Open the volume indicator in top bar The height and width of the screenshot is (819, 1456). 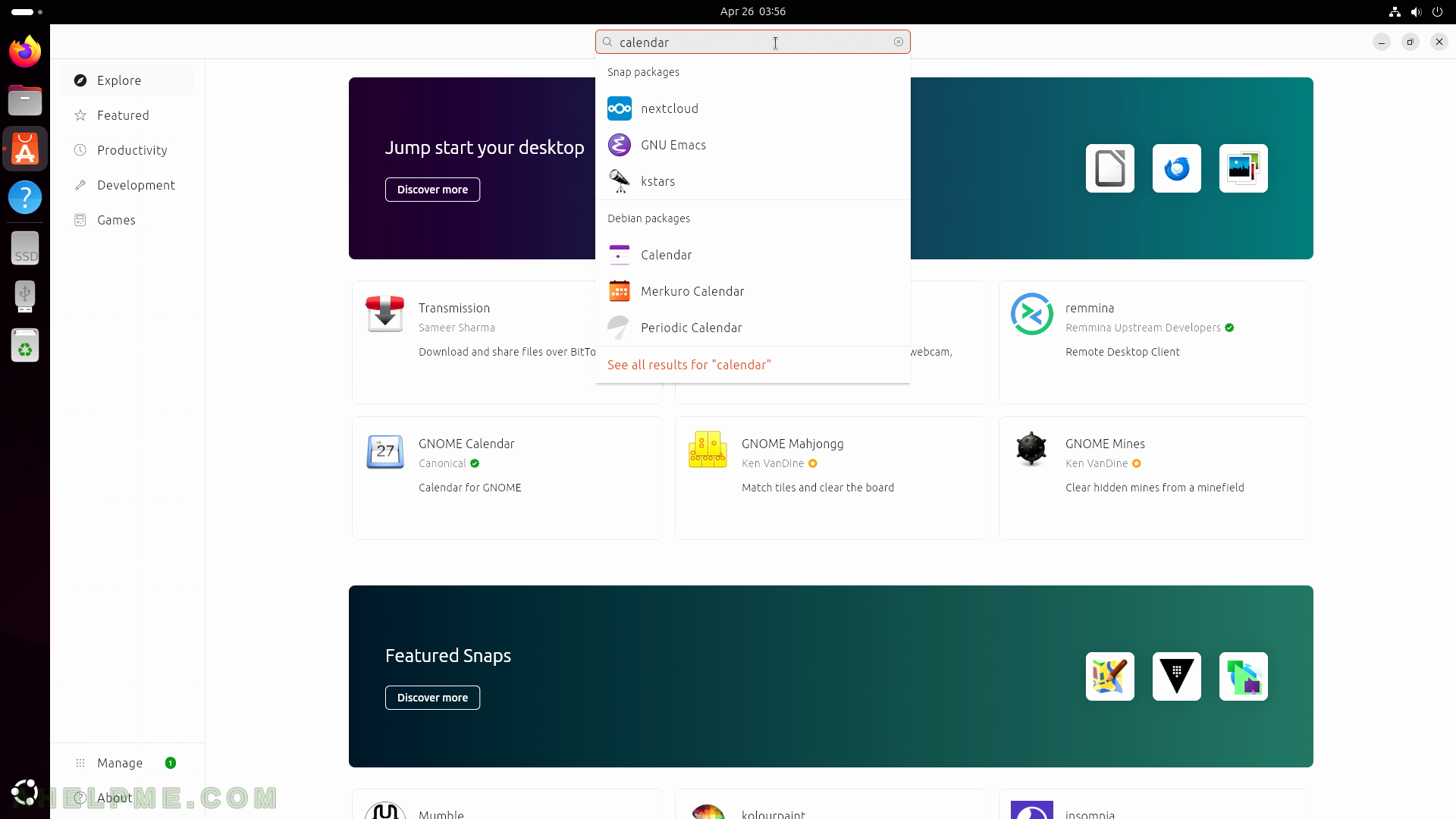pyautogui.click(x=1416, y=11)
